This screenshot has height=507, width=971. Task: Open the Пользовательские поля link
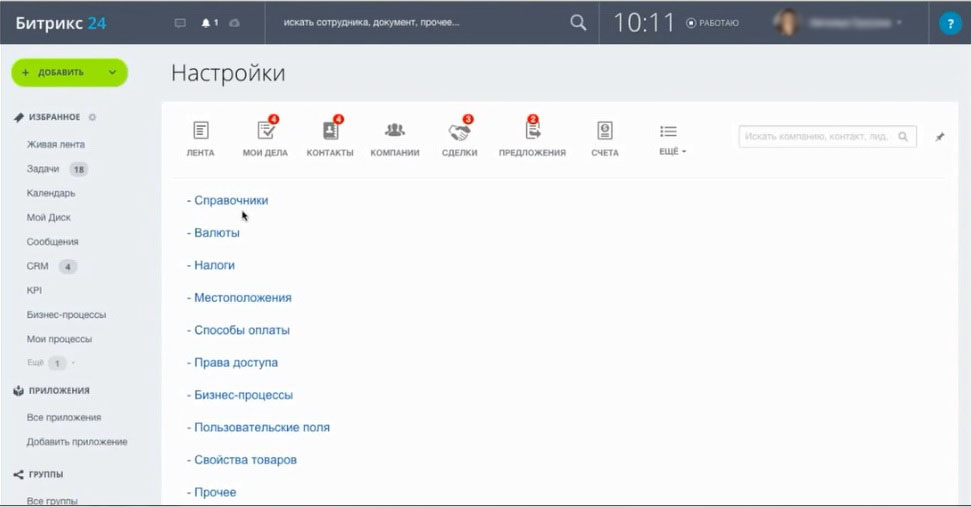(x=262, y=427)
